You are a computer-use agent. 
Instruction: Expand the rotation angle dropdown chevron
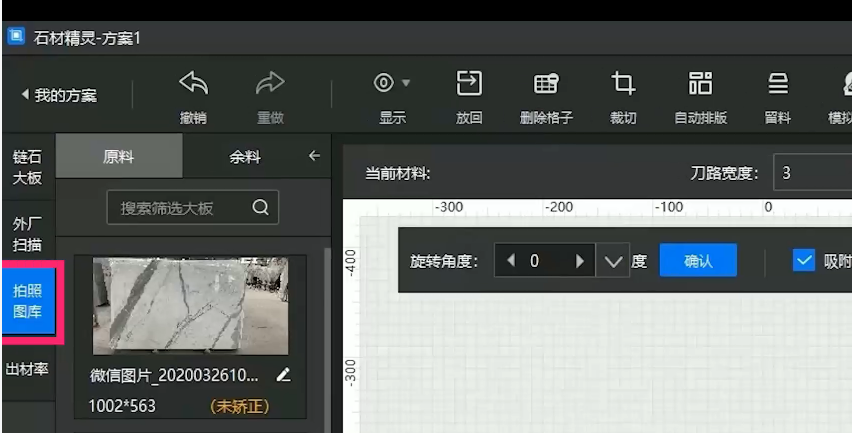613,262
